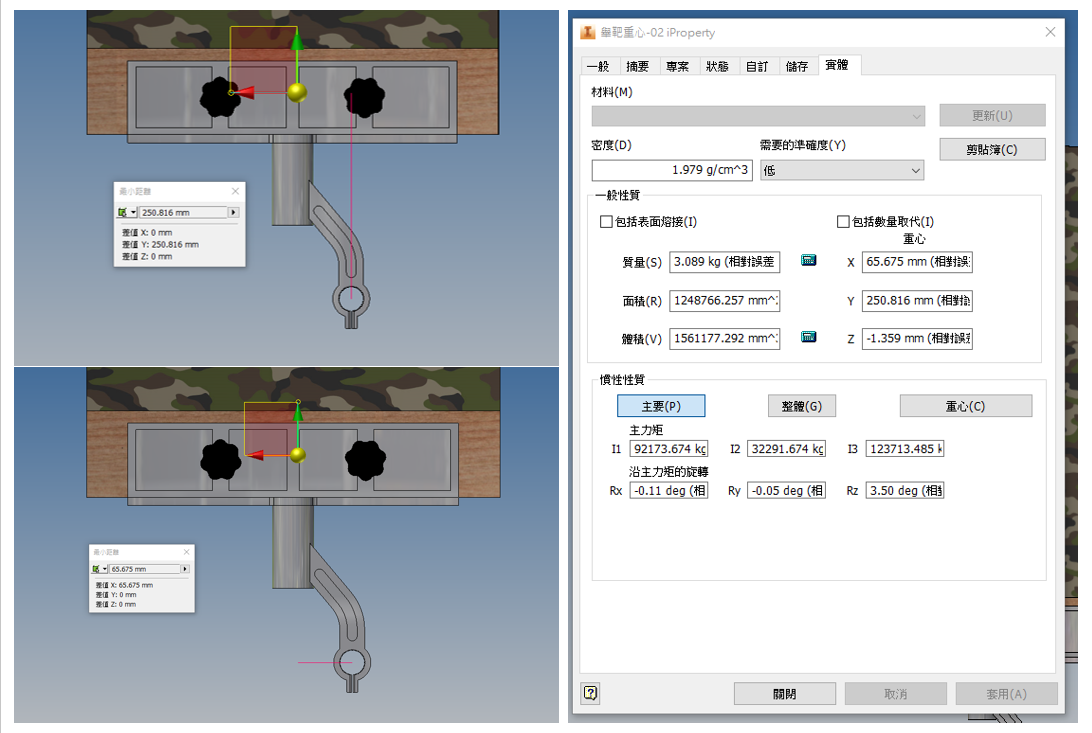Open the 需要的準確度(Y) dropdown

841,171
